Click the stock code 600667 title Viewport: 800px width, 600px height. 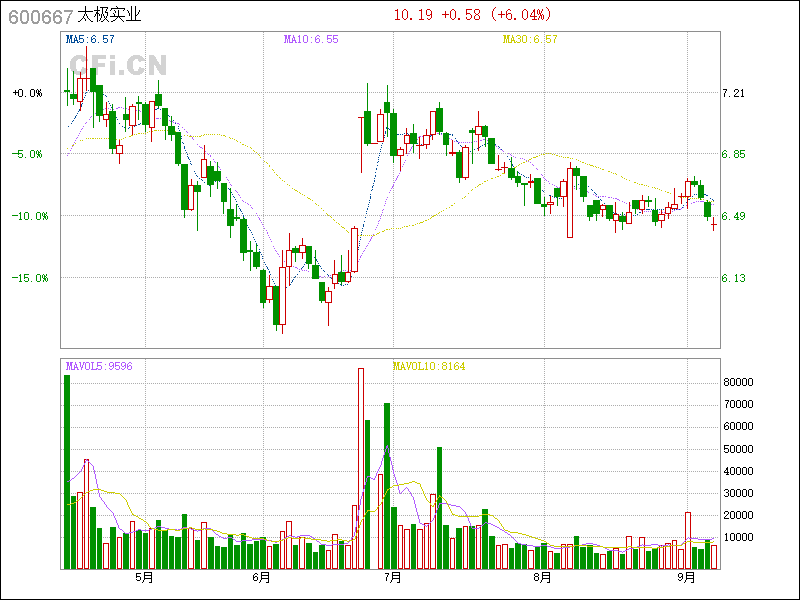[x=39, y=15]
